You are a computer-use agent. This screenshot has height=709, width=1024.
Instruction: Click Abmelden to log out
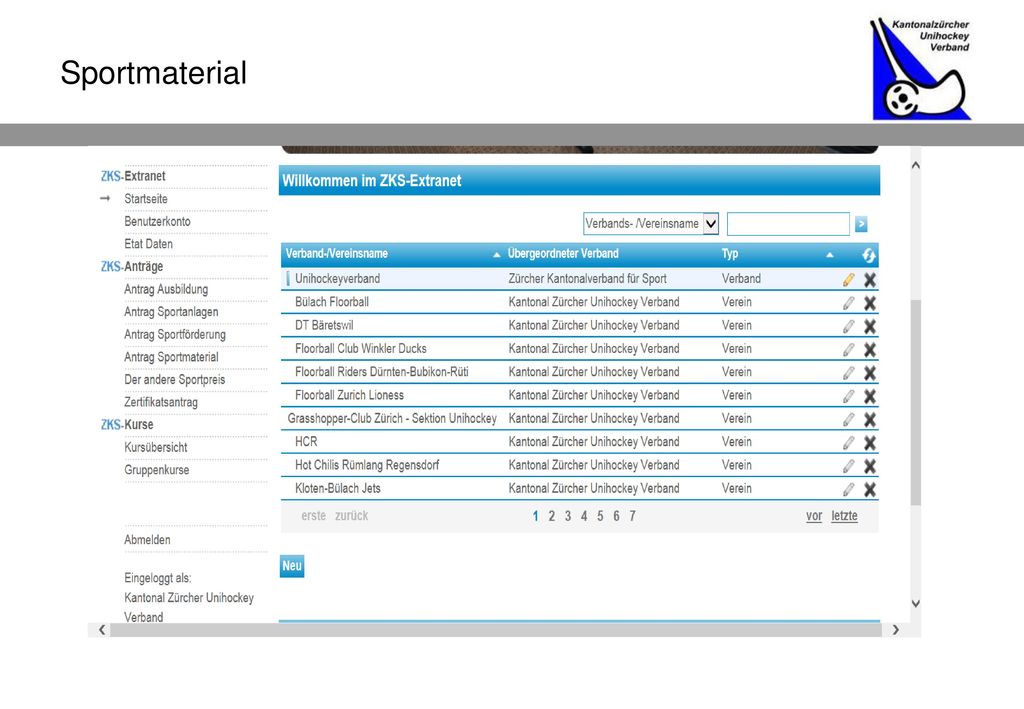(x=147, y=540)
